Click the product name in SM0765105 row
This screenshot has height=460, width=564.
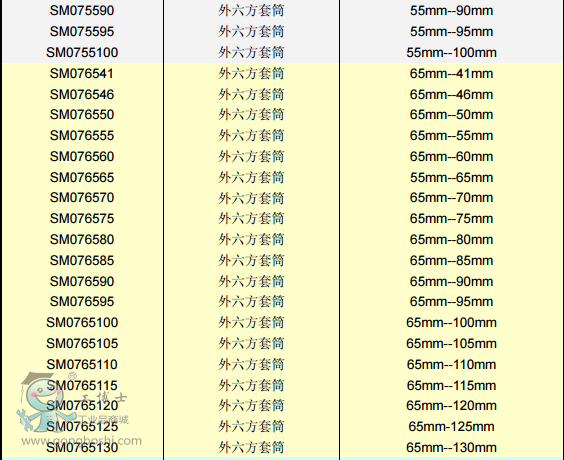pyautogui.click(x=251, y=344)
